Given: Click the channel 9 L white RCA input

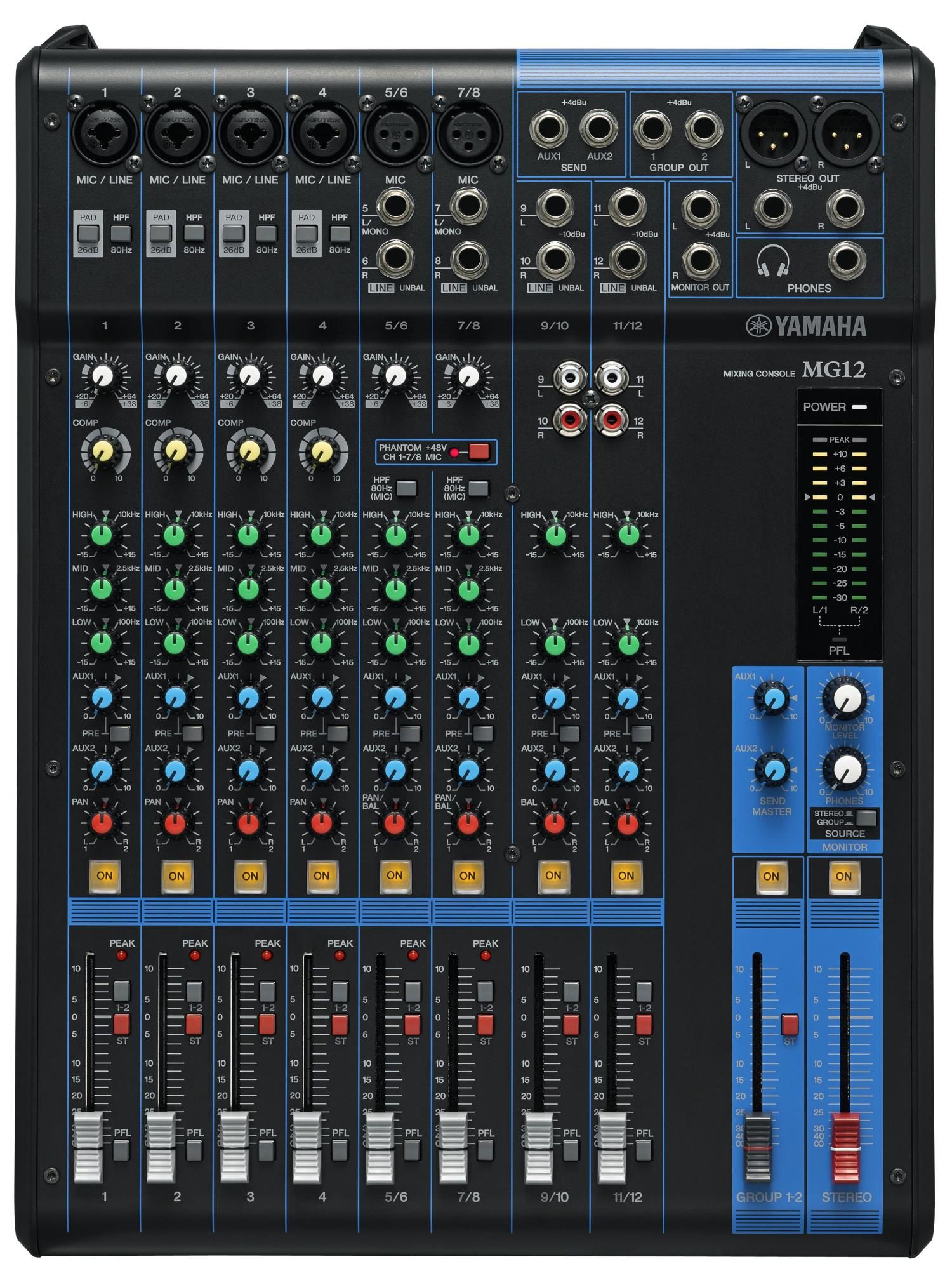Looking at the screenshot, I should 569,379.
